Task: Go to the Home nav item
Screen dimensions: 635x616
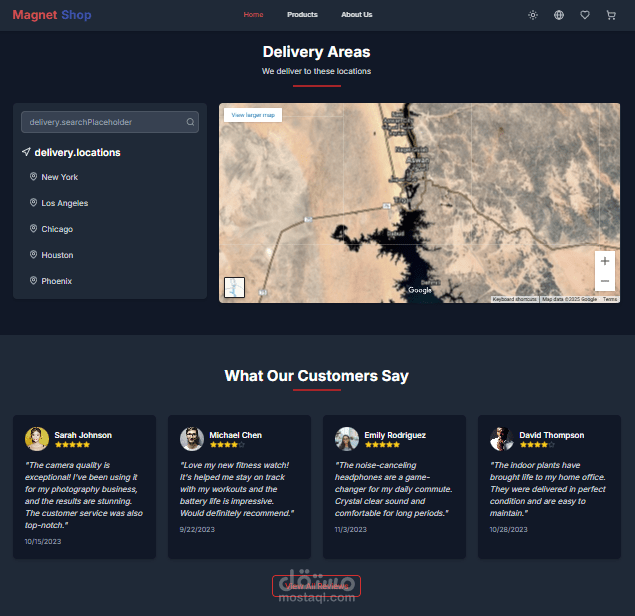Action: click(x=254, y=15)
